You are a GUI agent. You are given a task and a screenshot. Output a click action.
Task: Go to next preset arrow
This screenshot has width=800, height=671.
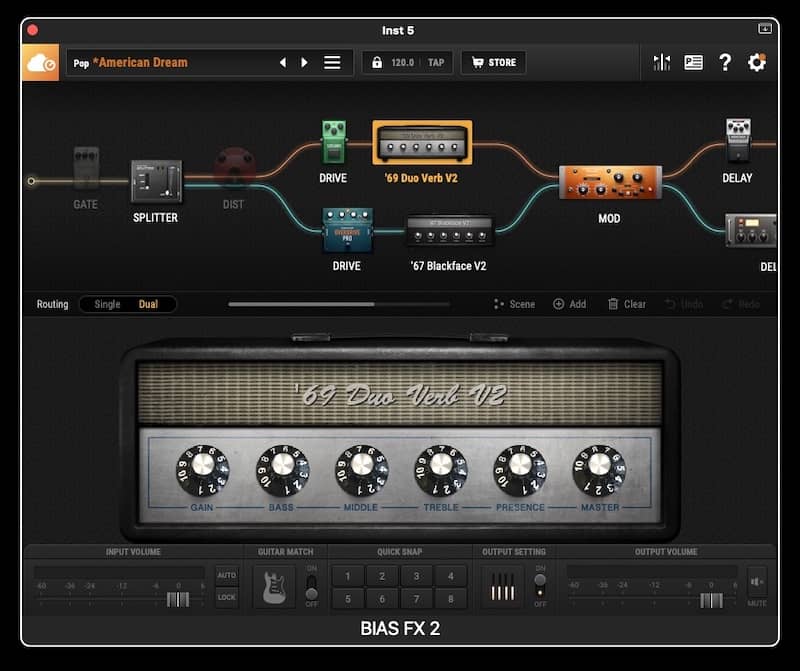[305, 62]
